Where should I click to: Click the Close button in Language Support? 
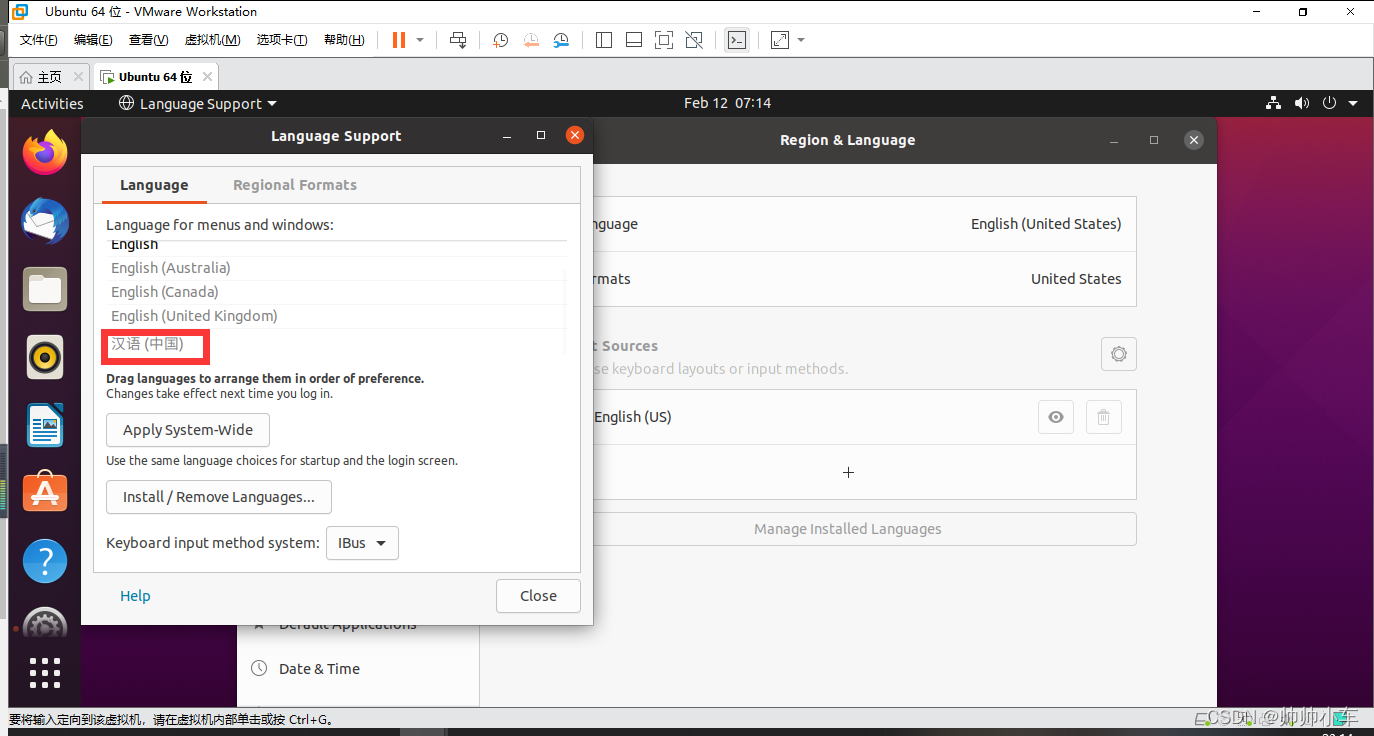tap(538, 596)
